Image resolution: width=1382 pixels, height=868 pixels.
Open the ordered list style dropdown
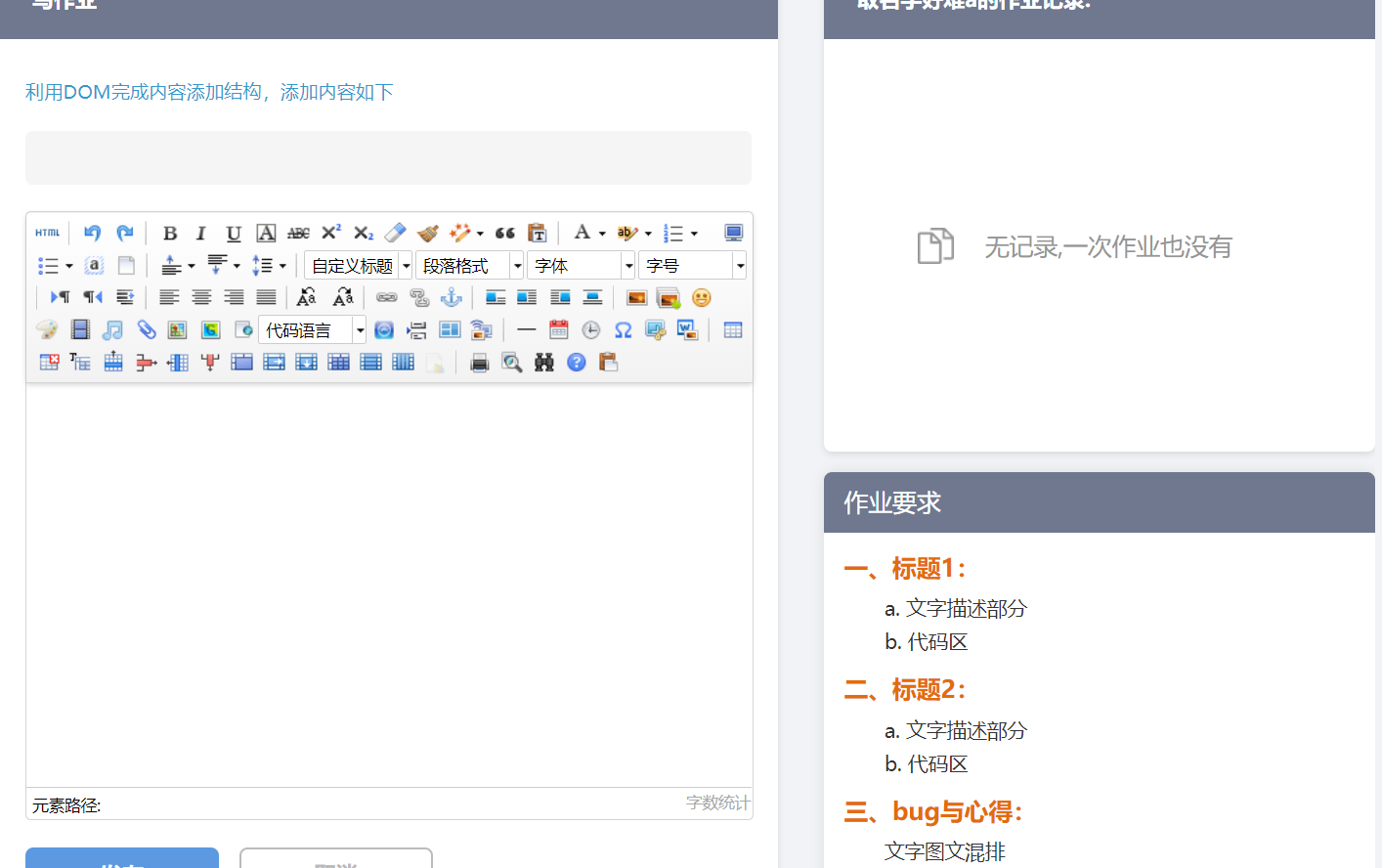point(694,234)
